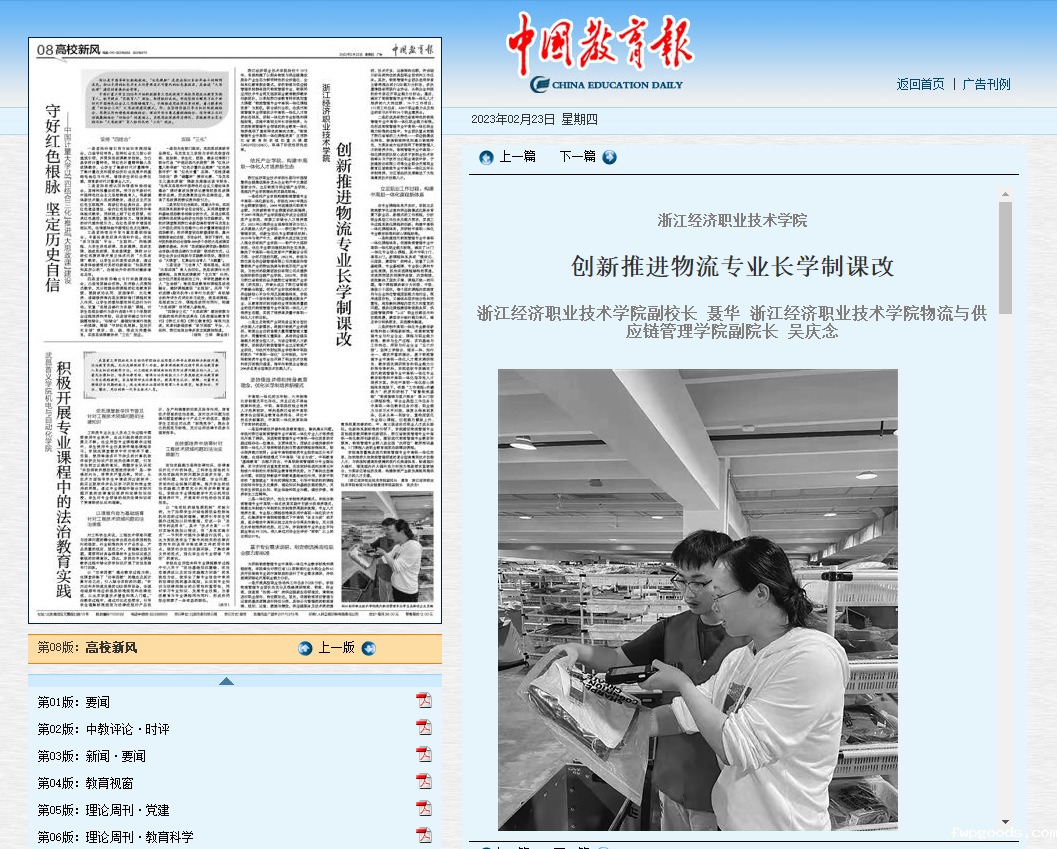Image resolution: width=1057 pixels, height=849 pixels.
Task: Open the 广告刊例 link
Action: click(986, 84)
